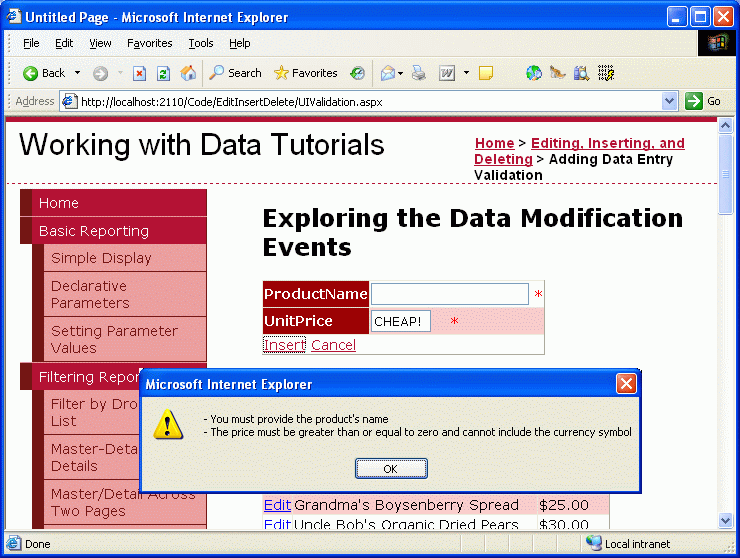Open the Edit-with dropdown arrow beside Word icon
The image size is (740, 558).
coord(466,73)
